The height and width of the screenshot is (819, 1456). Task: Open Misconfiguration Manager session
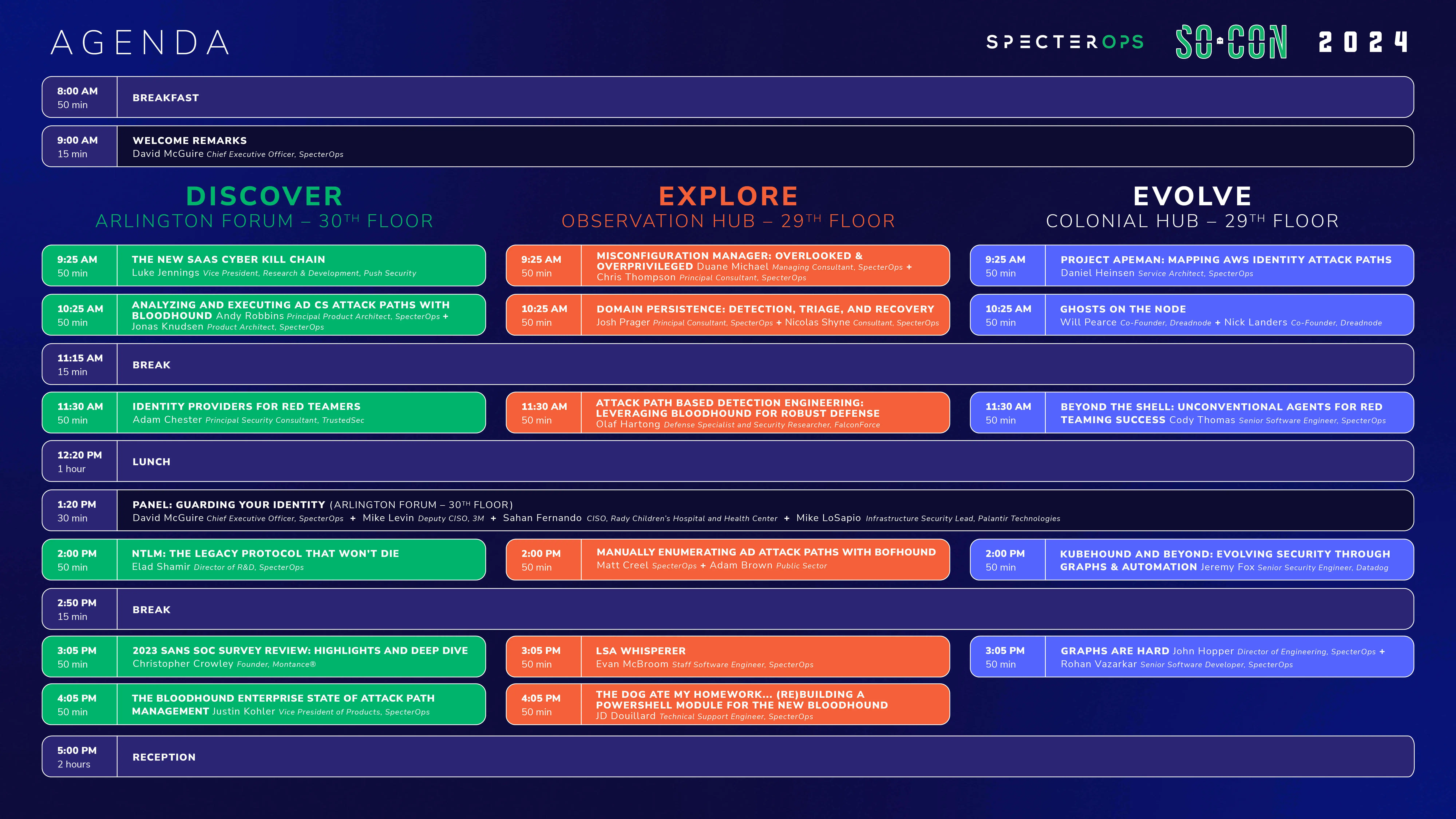(728, 266)
